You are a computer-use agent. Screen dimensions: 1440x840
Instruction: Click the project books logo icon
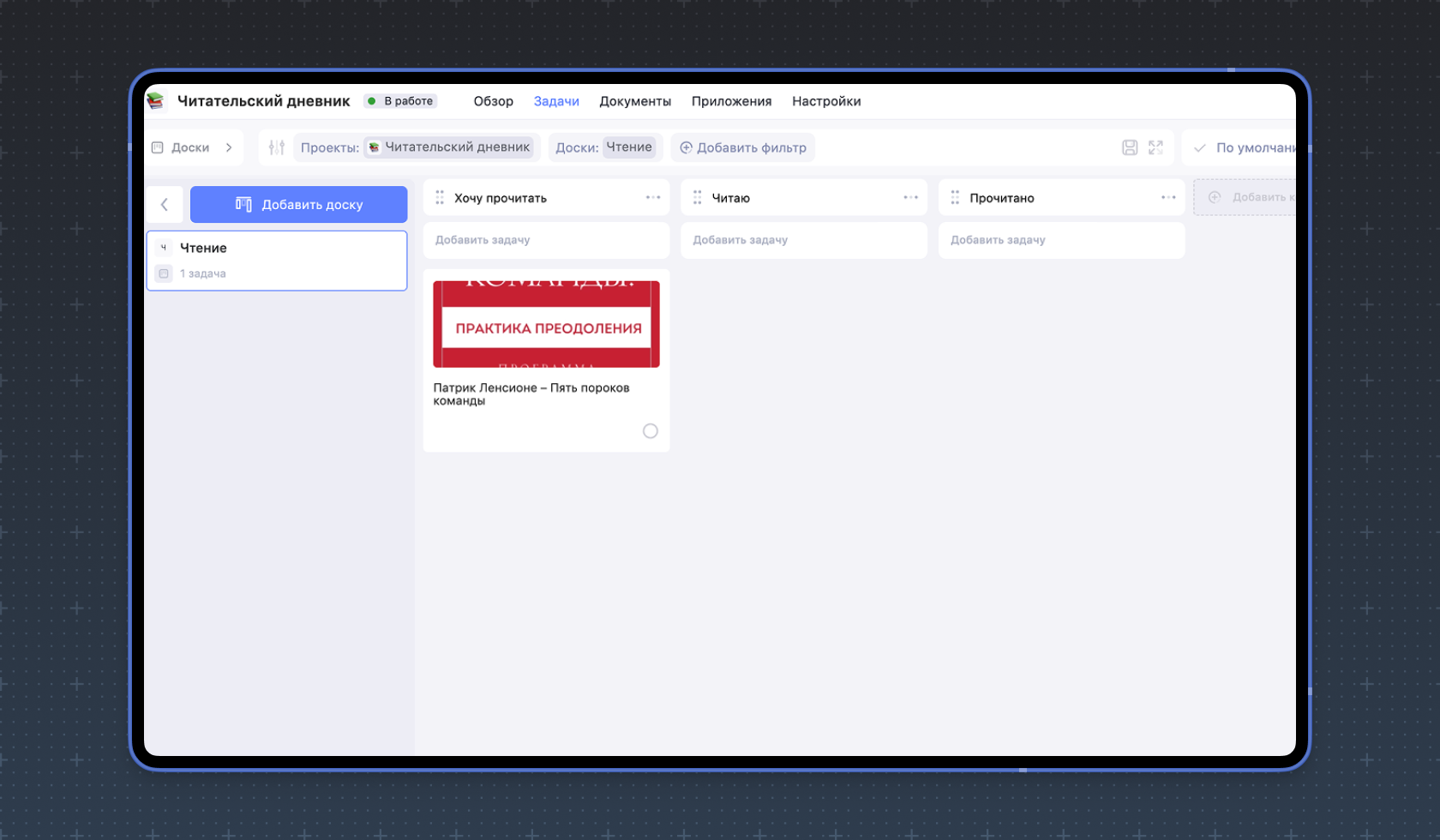point(156,101)
